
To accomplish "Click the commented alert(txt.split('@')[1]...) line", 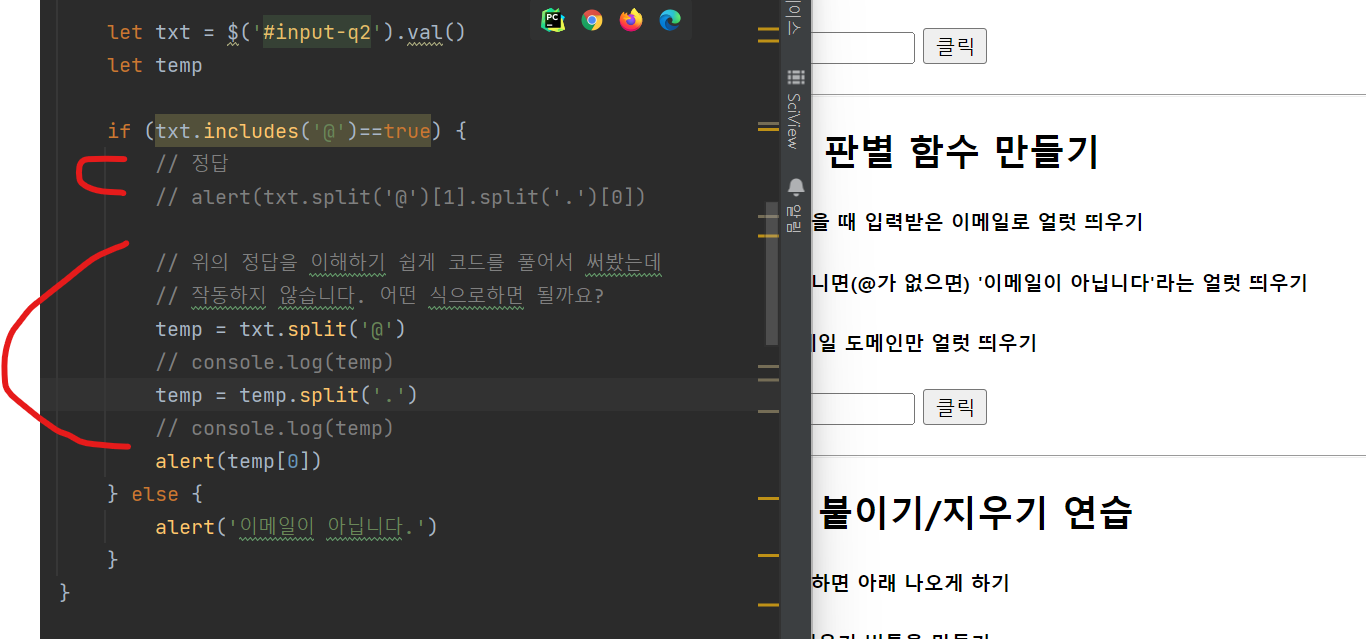I will pyautogui.click(x=400, y=197).
